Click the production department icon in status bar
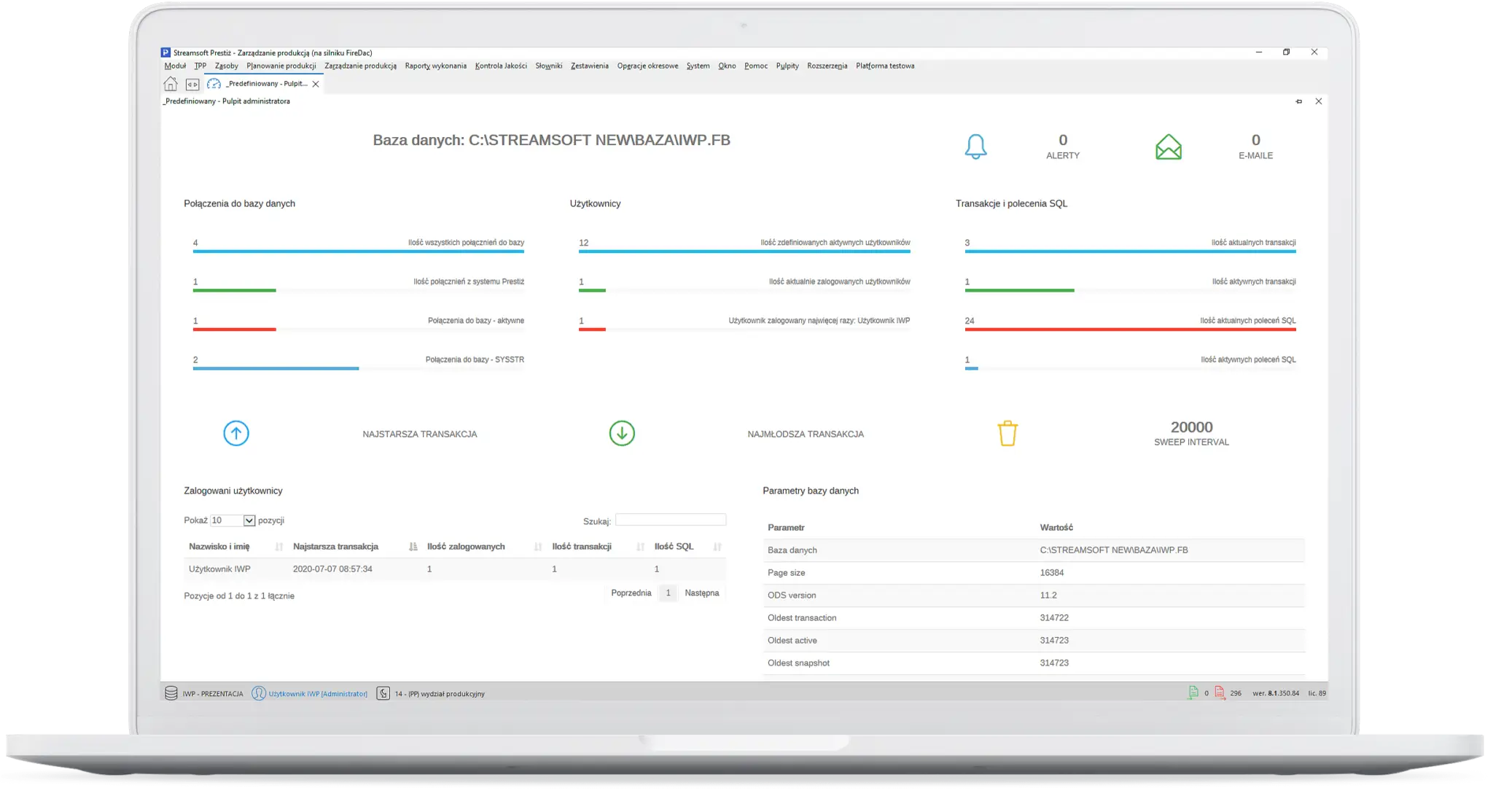 [x=383, y=693]
